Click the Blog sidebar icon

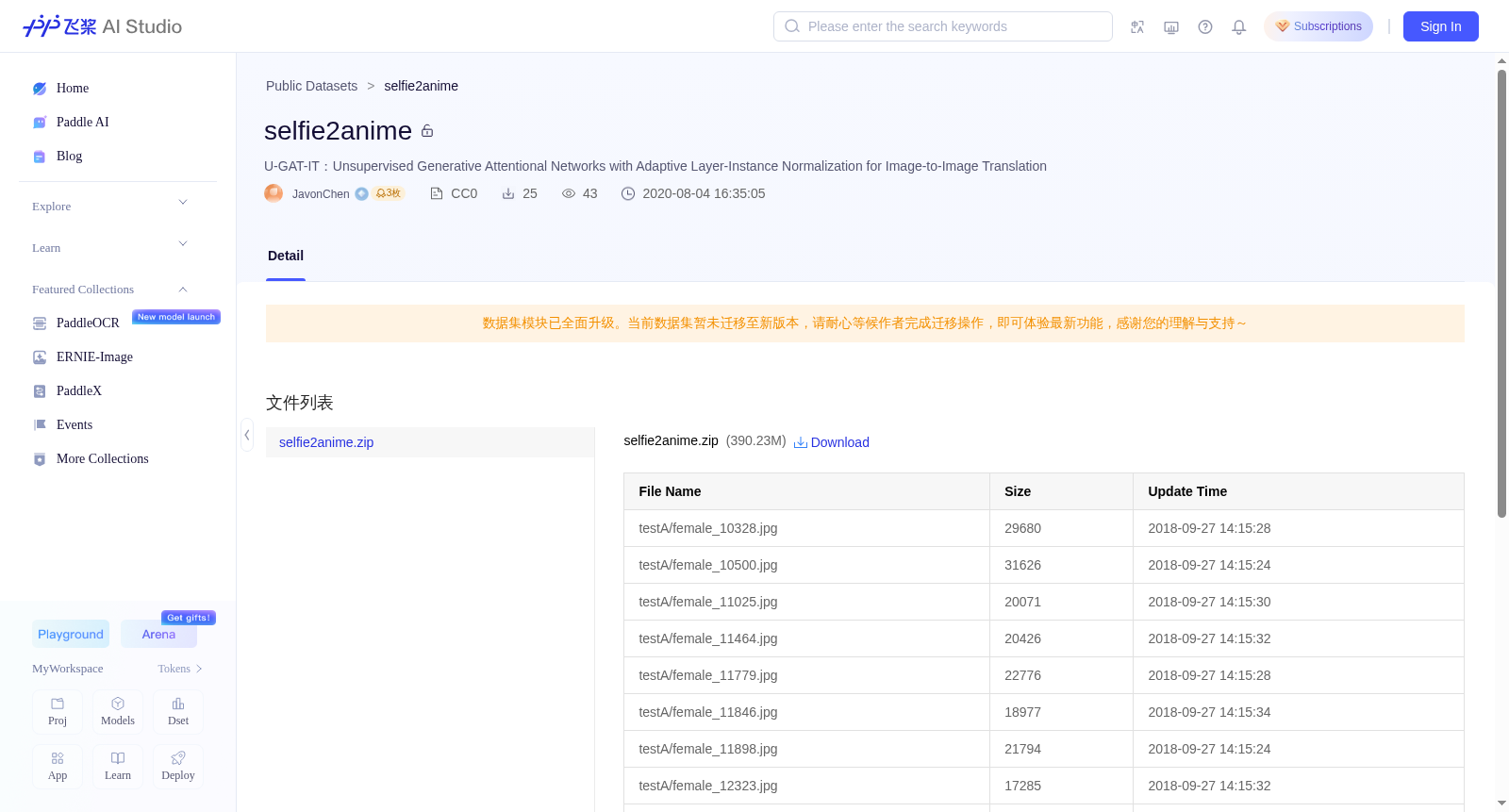click(x=40, y=157)
